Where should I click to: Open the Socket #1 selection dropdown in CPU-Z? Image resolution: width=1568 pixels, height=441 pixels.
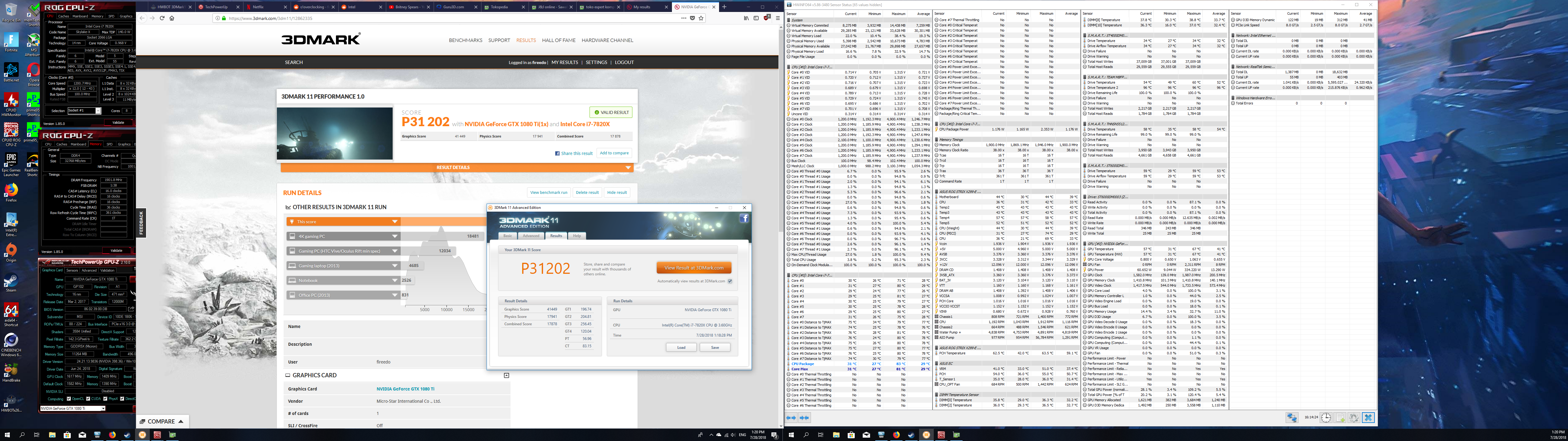[x=84, y=111]
